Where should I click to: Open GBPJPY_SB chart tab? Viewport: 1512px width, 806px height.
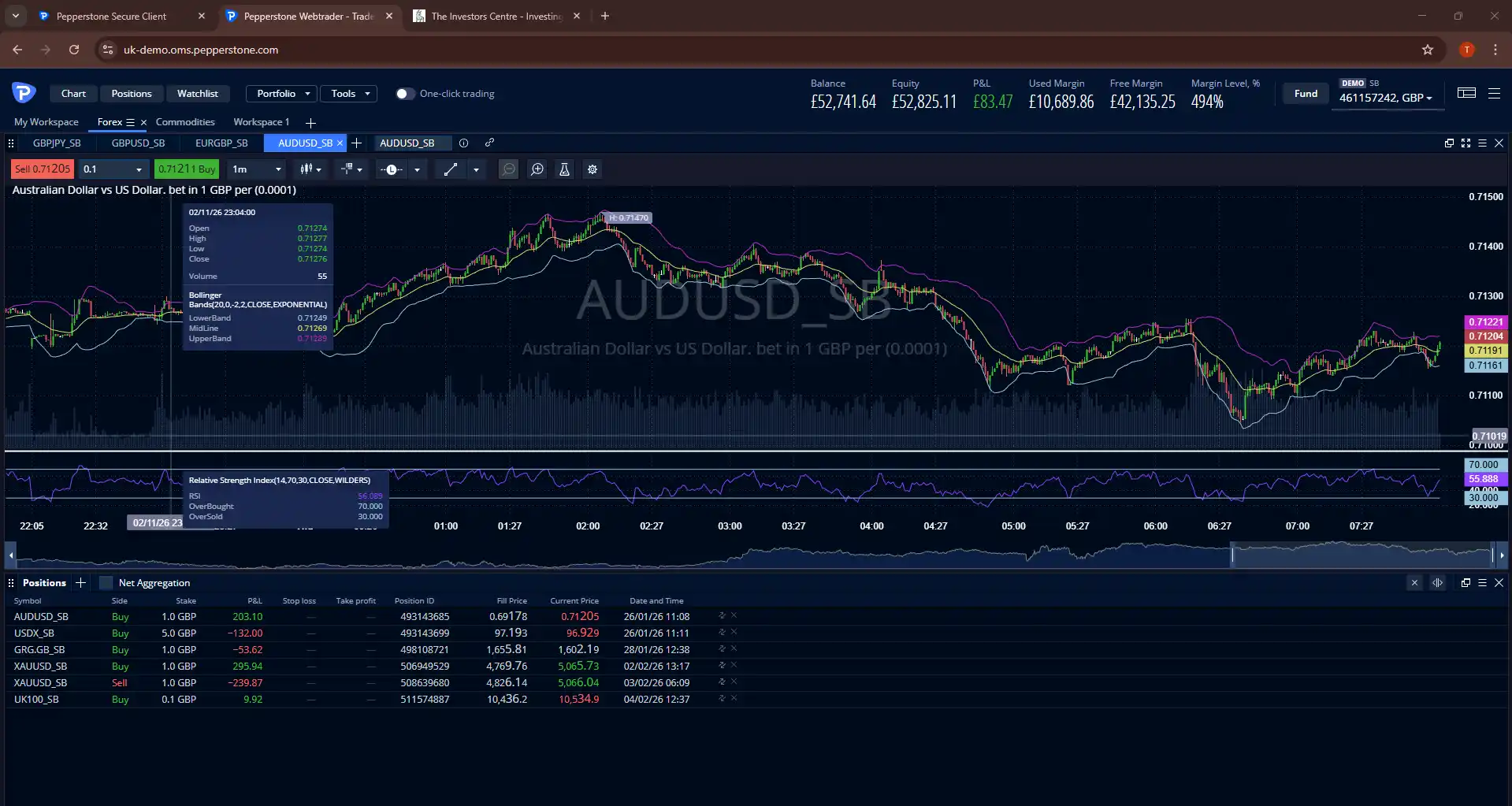57,143
